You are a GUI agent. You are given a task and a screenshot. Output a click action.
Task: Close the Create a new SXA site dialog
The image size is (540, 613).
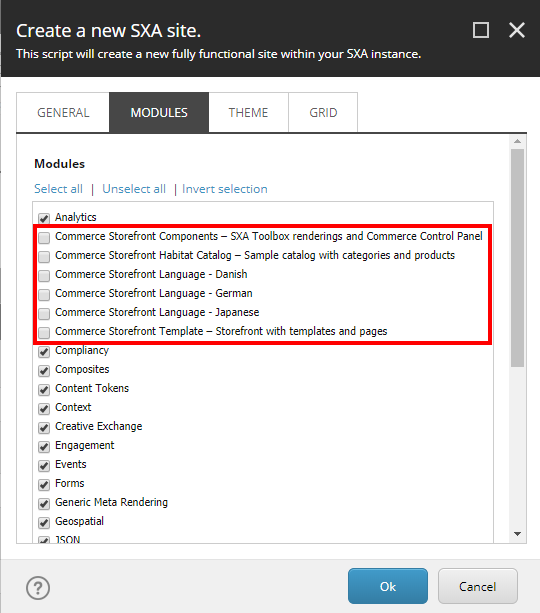pos(517,30)
